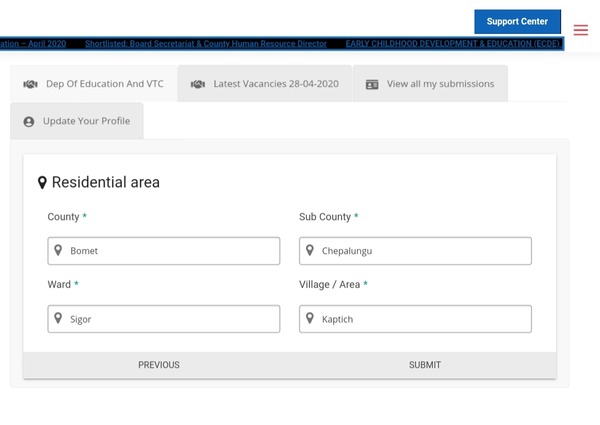This screenshot has width=600, height=425.
Task: Open the Shortlisted Board Secretariat ticker link
Action: coord(206,44)
